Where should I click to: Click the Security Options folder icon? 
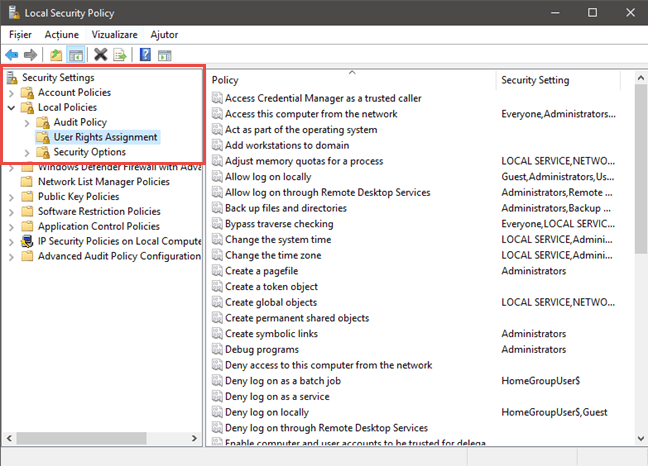[x=43, y=152]
